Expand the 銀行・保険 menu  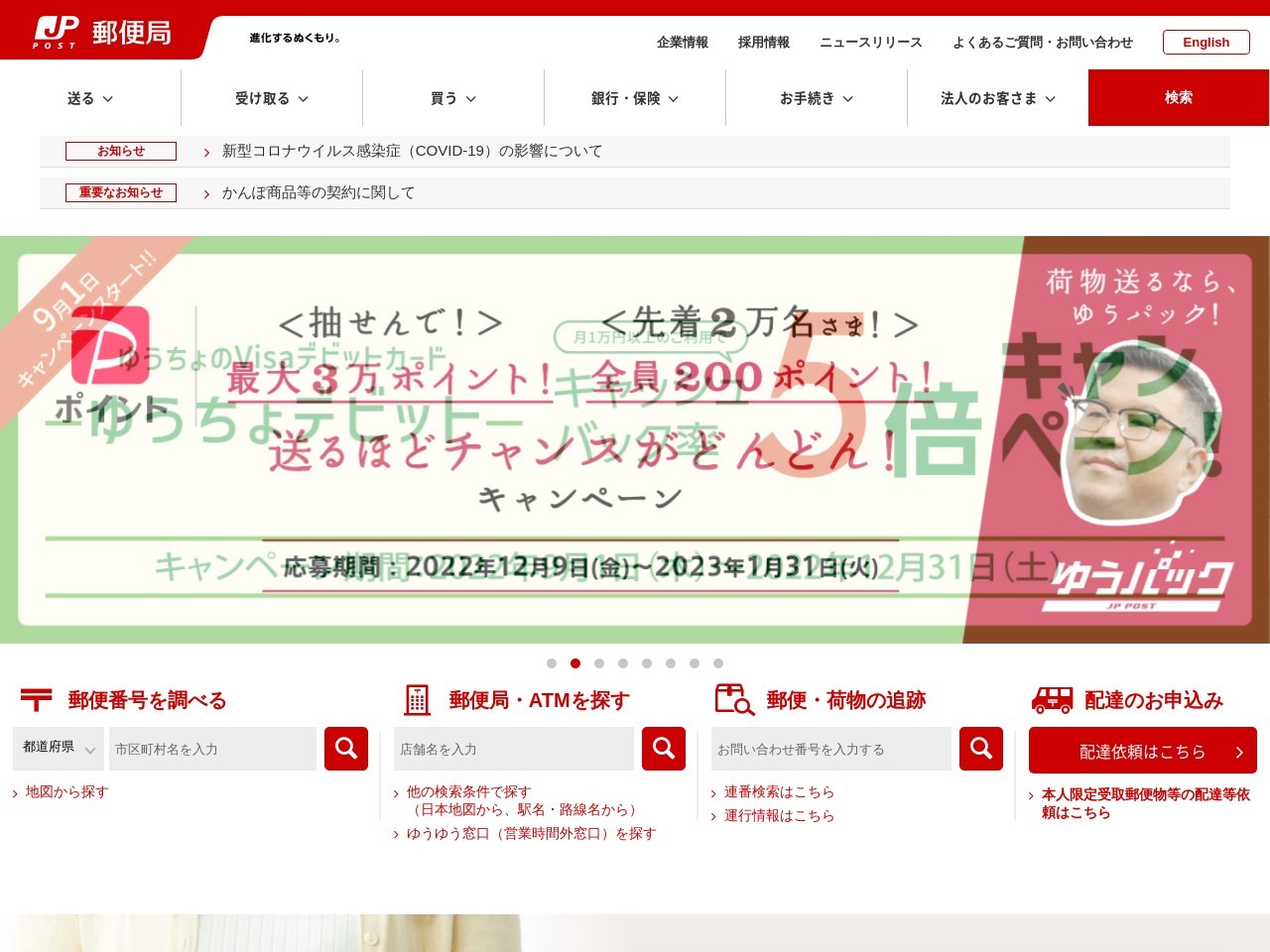coord(635,98)
